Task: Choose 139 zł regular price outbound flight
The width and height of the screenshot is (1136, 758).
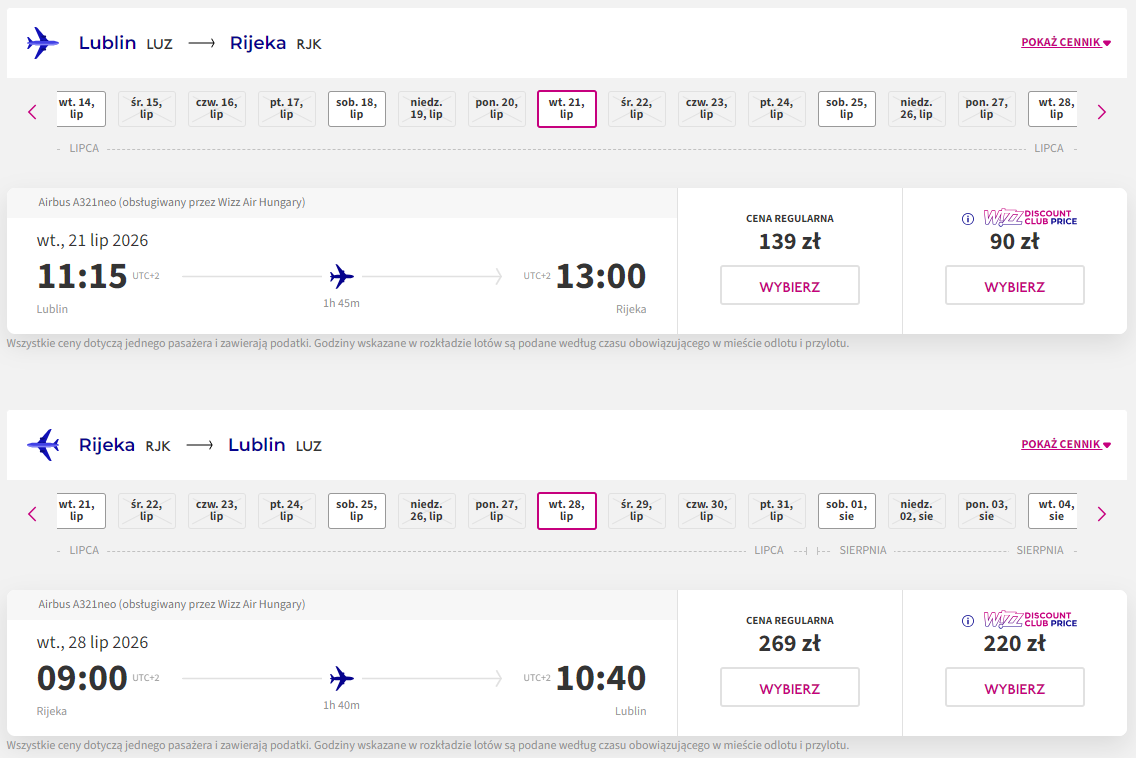Action: coord(790,286)
